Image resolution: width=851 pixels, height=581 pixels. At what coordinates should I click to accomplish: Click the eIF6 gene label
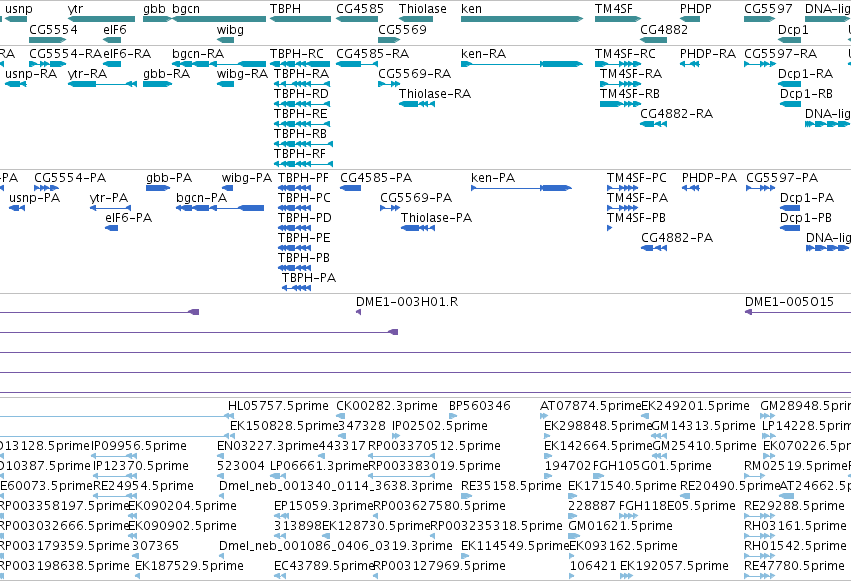coord(115,29)
